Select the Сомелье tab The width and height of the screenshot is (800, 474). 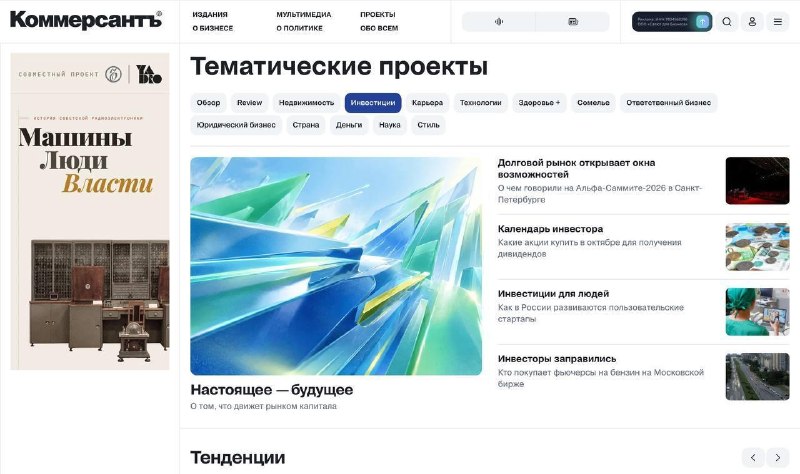click(593, 103)
